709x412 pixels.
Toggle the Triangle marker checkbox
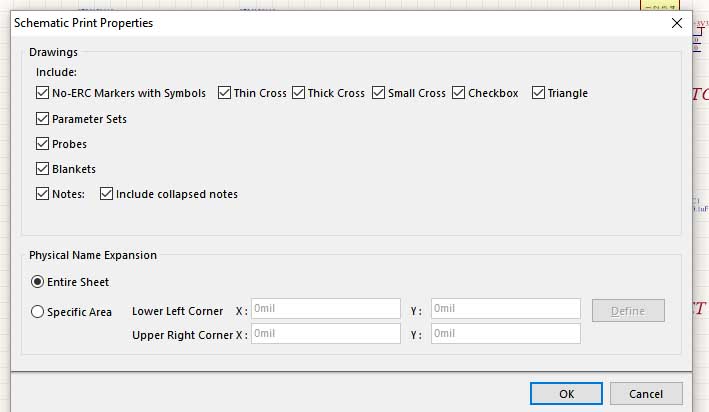(539, 93)
